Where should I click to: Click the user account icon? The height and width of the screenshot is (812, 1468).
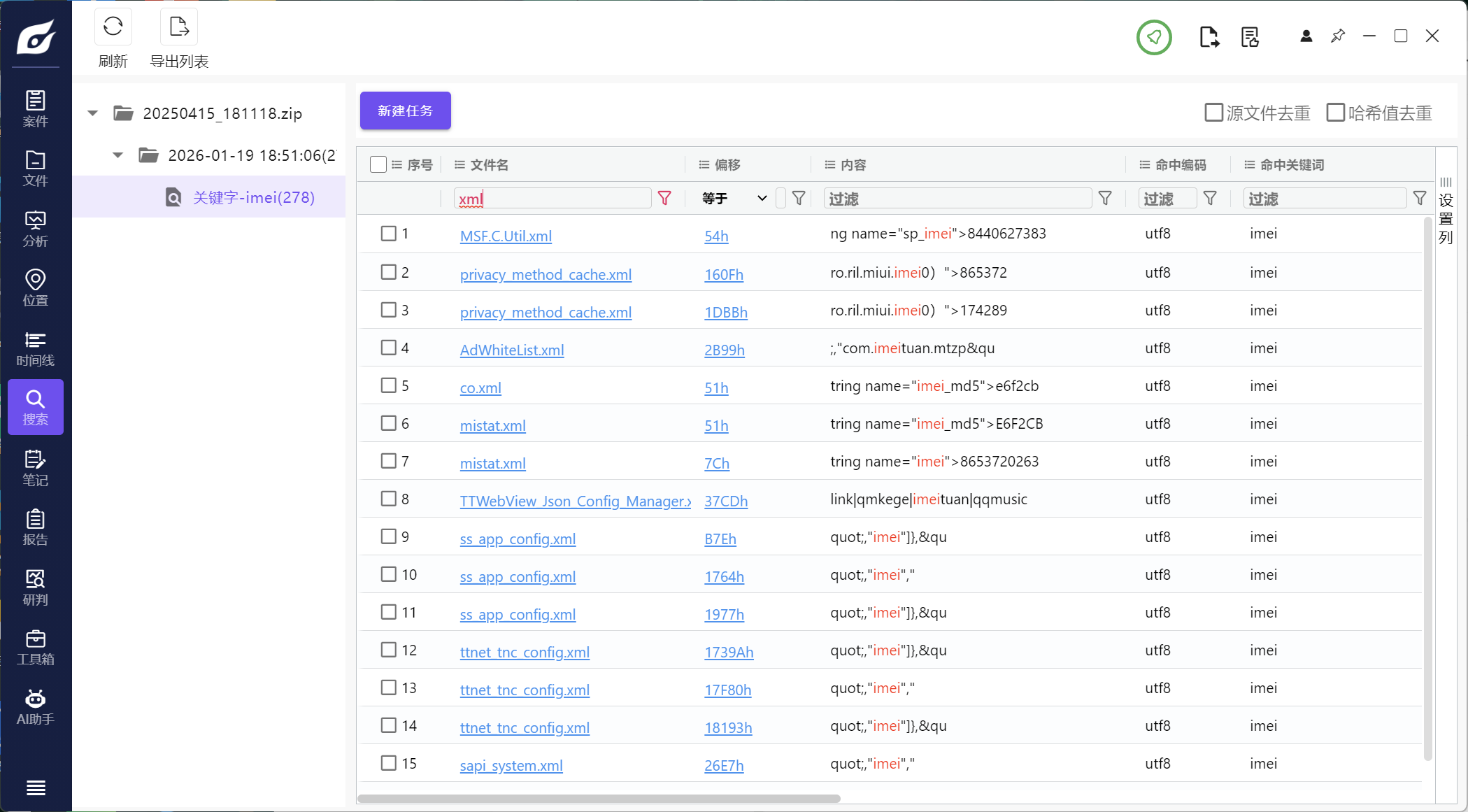[1306, 36]
